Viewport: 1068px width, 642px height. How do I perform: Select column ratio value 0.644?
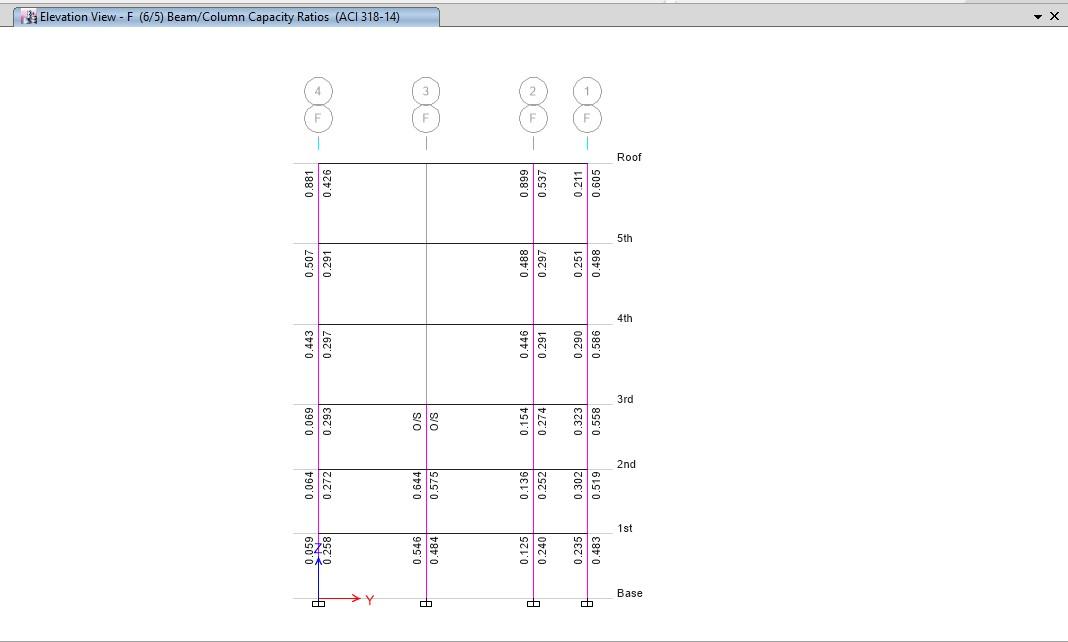pos(417,485)
